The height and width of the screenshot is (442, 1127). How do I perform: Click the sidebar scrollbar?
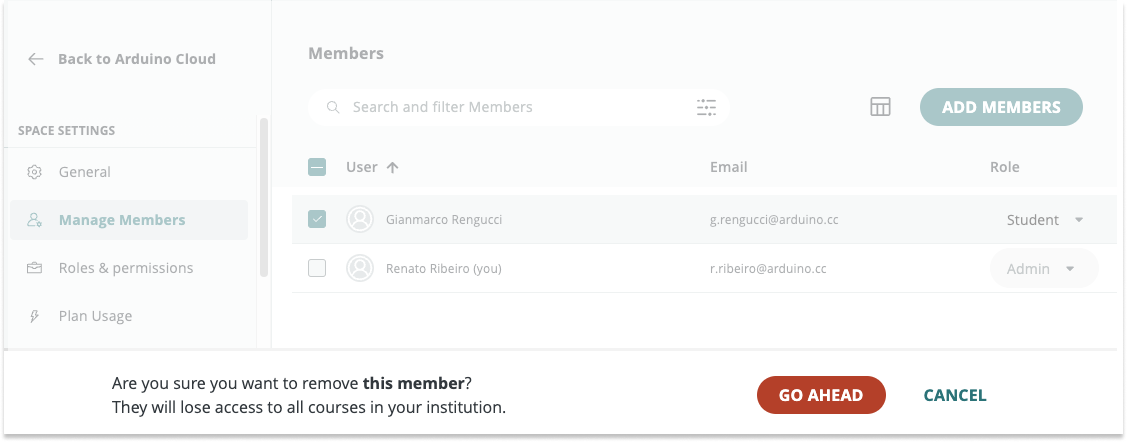click(263, 197)
